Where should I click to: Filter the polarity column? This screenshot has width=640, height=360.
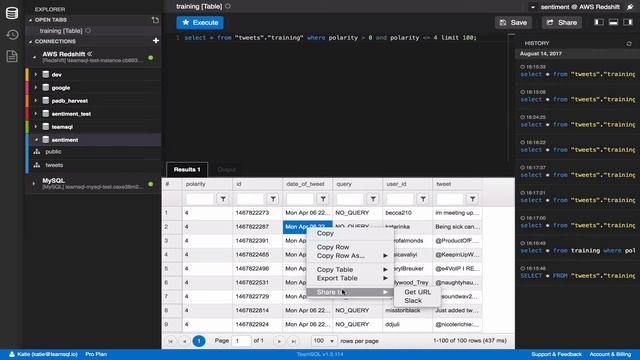[223, 199]
